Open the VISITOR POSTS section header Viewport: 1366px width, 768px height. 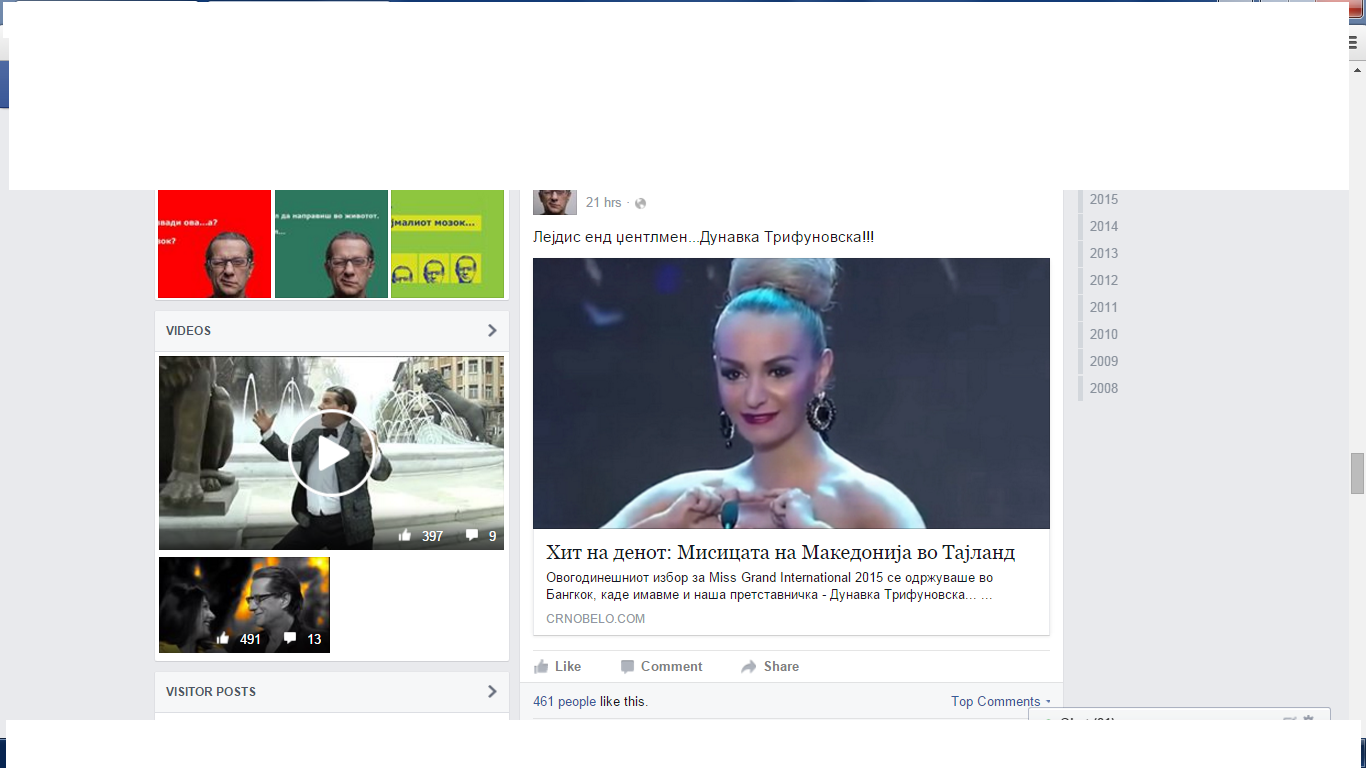(x=211, y=692)
